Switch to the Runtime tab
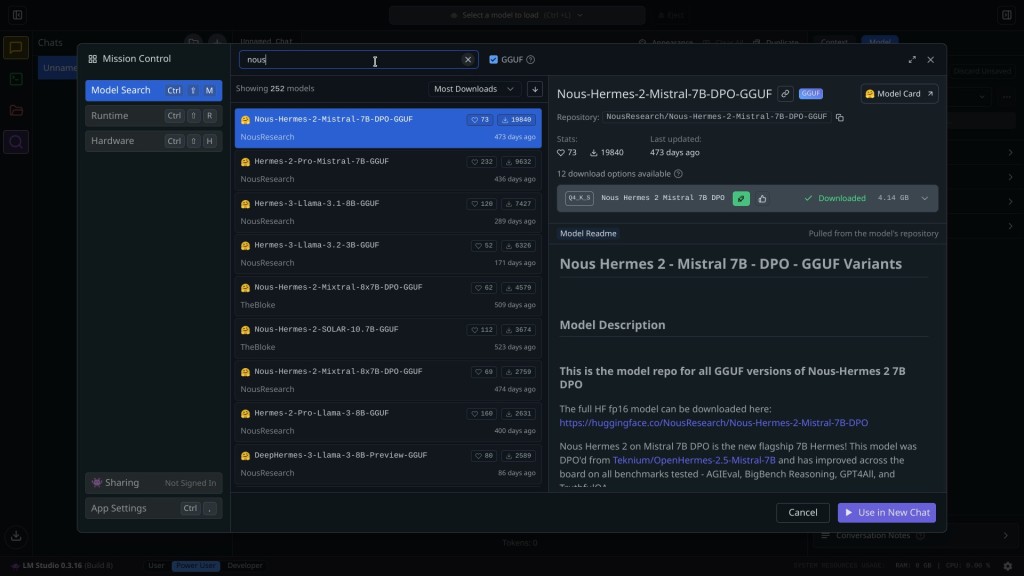The image size is (1024, 576). (x=153, y=116)
